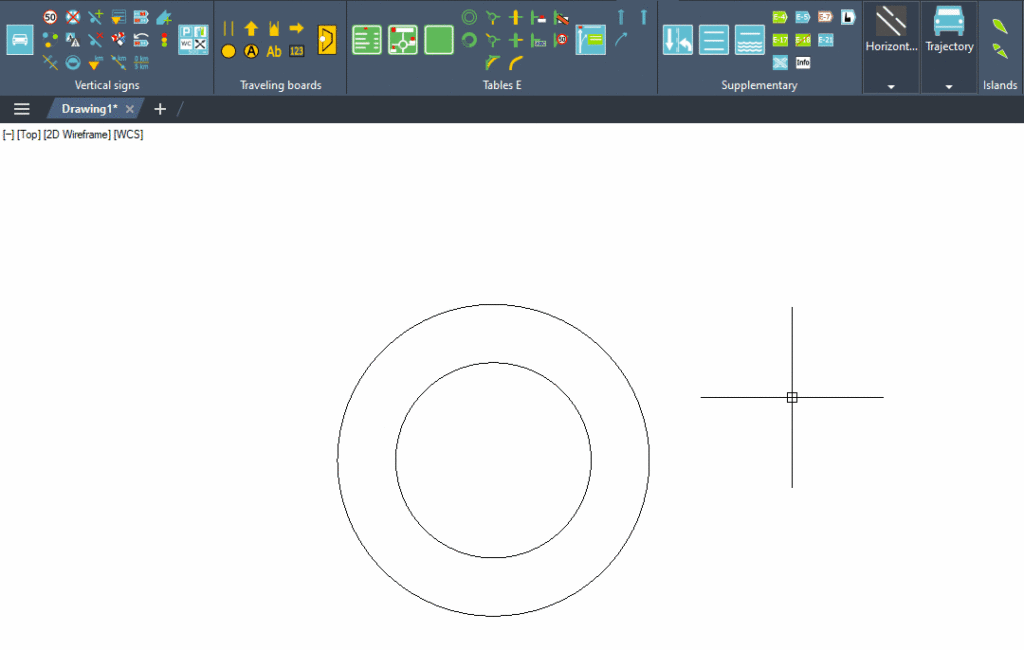The width and height of the screenshot is (1024, 650).
Task: Select the lower split green island icon
Action: tap(1000, 50)
